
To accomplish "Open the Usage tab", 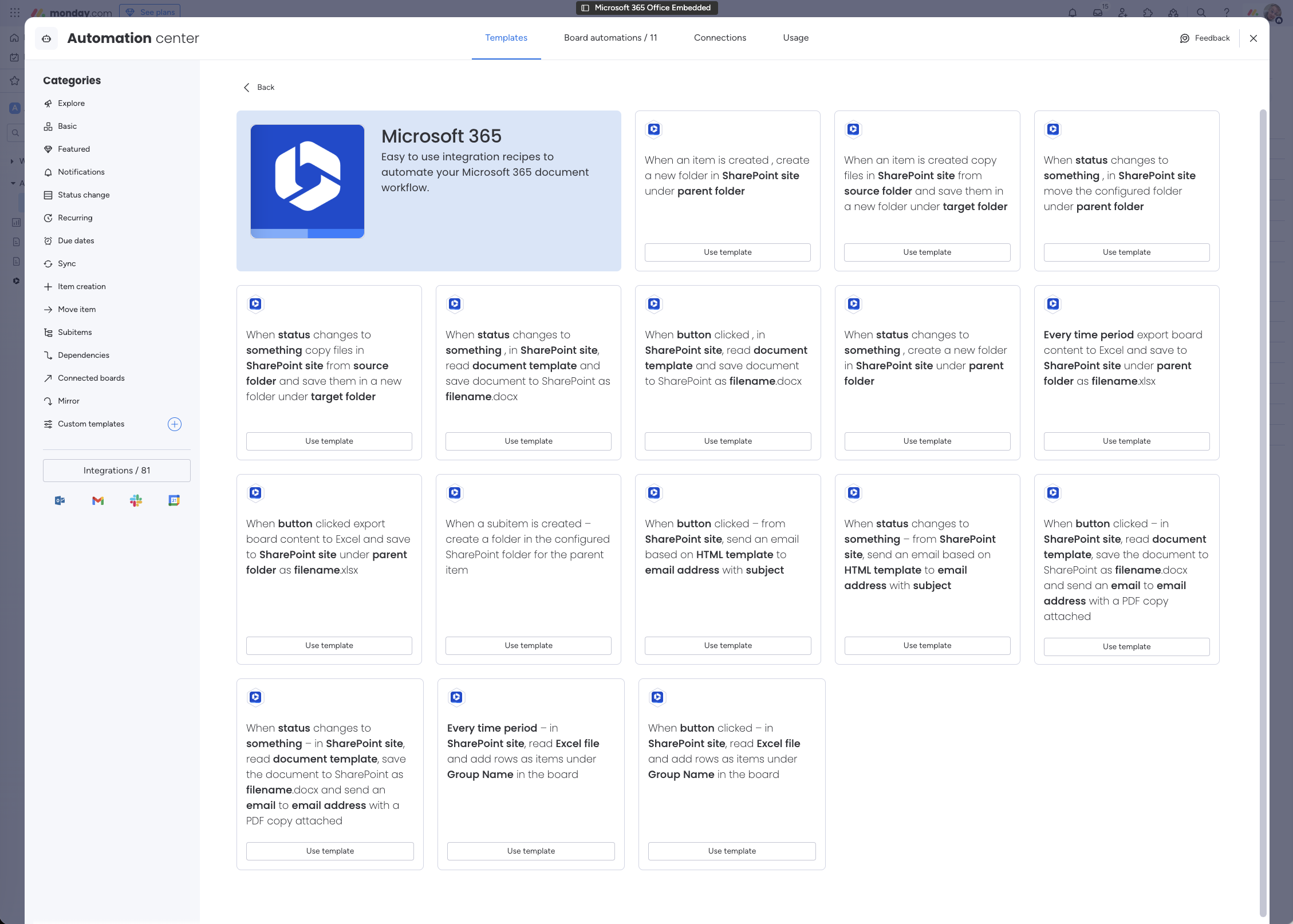I will (x=795, y=38).
